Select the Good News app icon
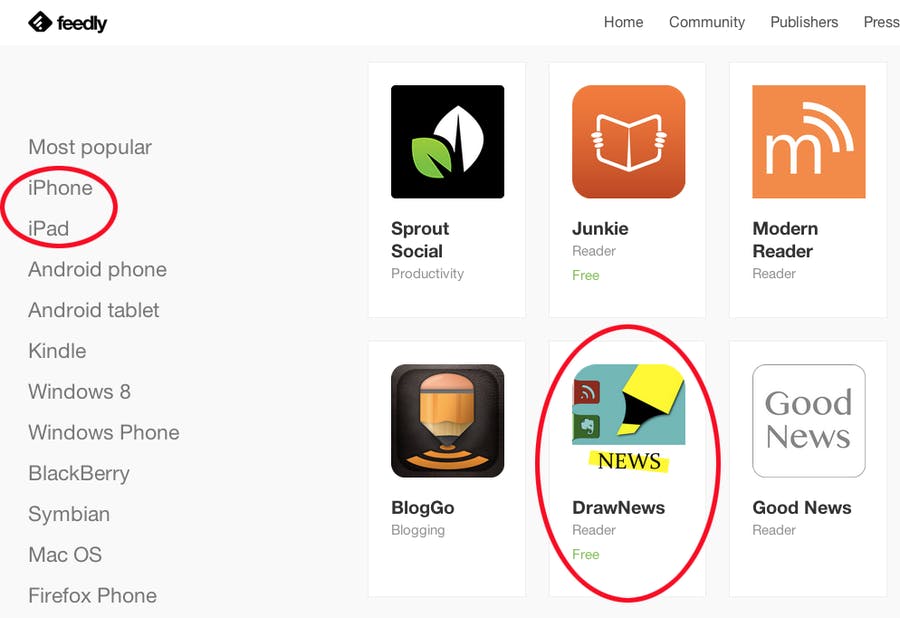The width and height of the screenshot is (900, 618). point(809,421)
